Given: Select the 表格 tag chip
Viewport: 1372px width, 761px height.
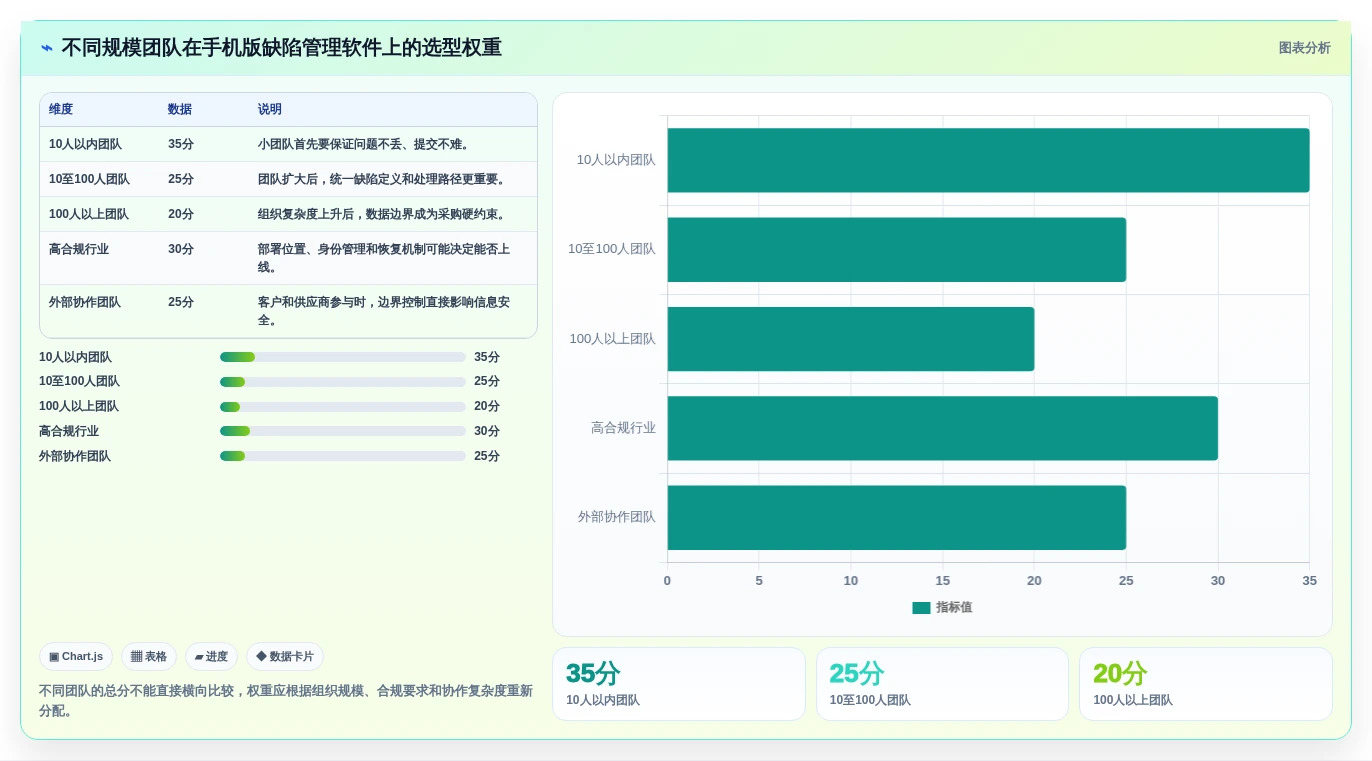Looking at the screenshot, I should coord(149,657).
